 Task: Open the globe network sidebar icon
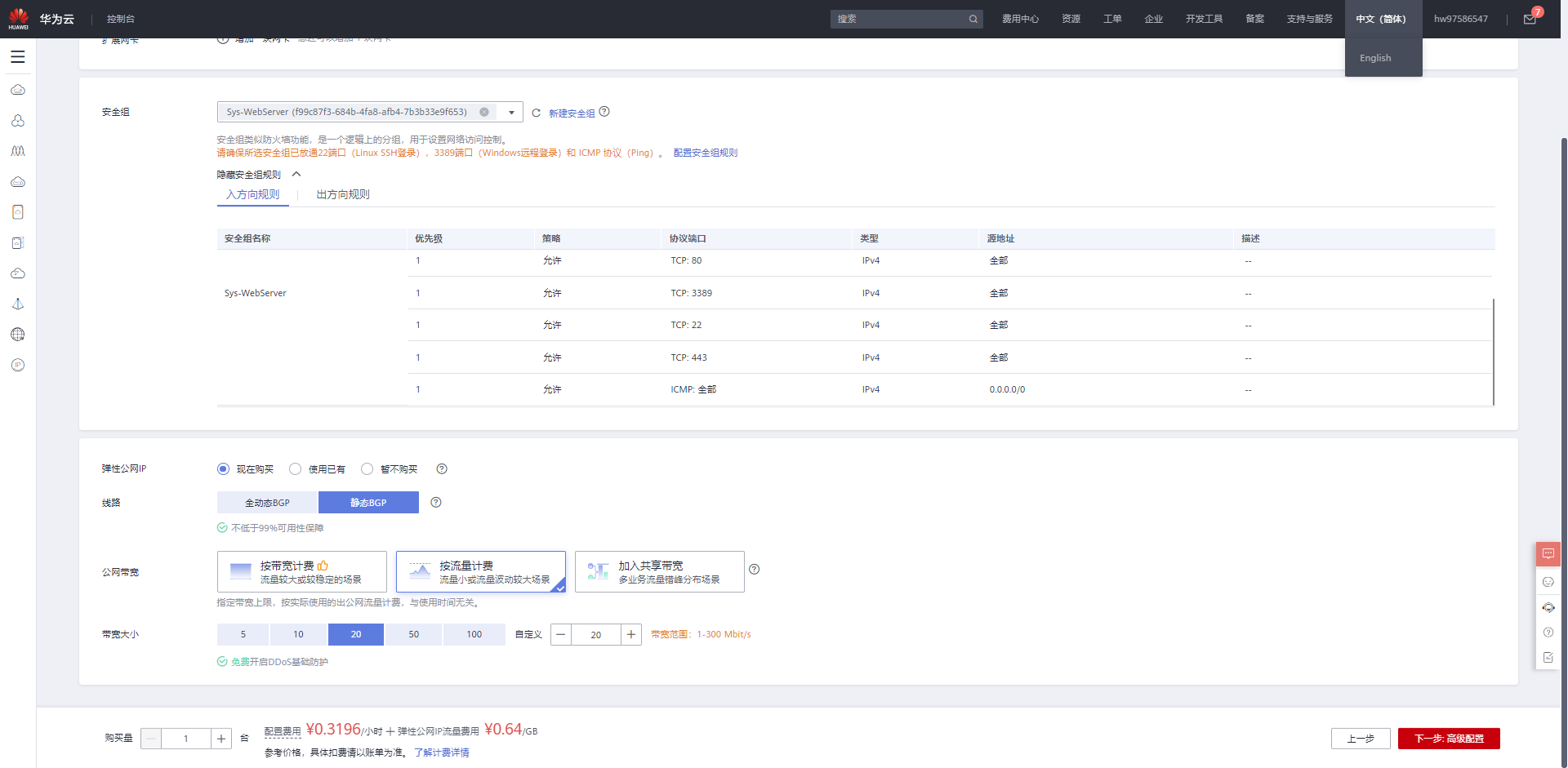click(x=18, y=335)
